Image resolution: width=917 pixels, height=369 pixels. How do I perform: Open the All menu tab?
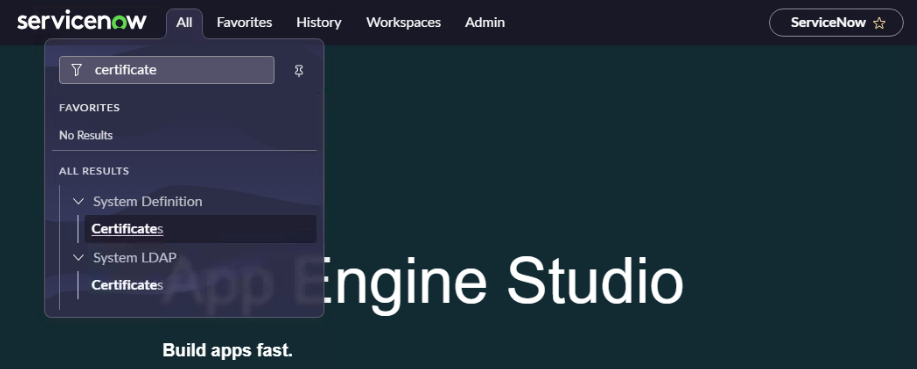184,23
